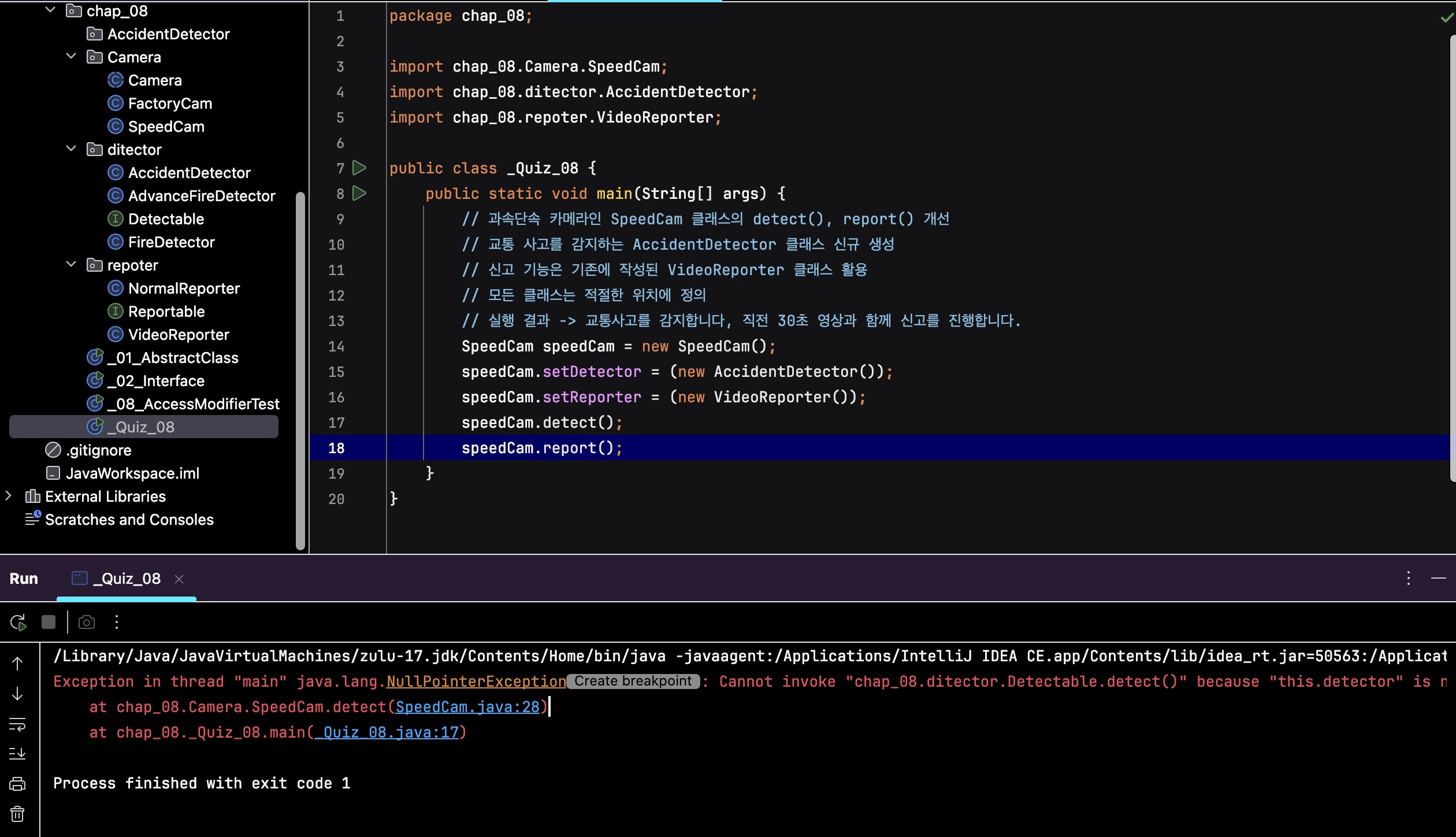Image resolution: width=1456 pixels, height=837 pixels.
Task: Toggle soft-wrap icon in console gutter
Action: pos(17,724)
